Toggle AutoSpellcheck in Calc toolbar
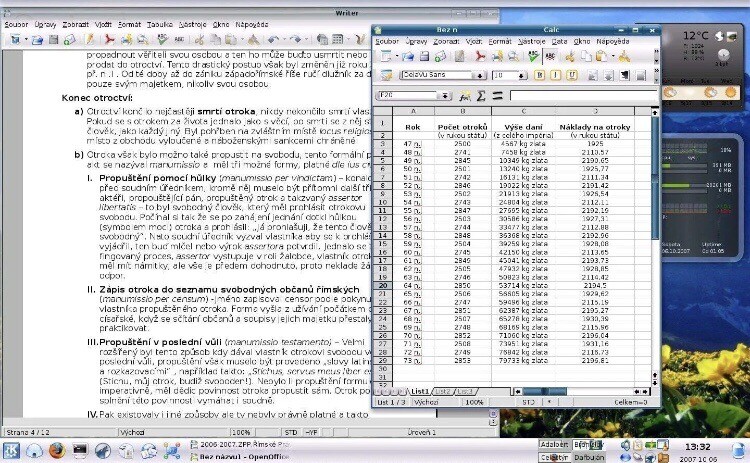 550,57
